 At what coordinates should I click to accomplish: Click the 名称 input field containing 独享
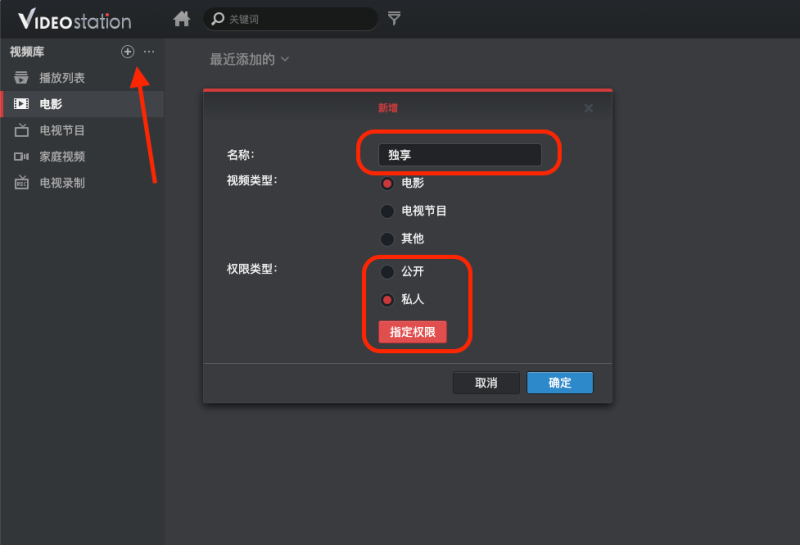point(459,155)
